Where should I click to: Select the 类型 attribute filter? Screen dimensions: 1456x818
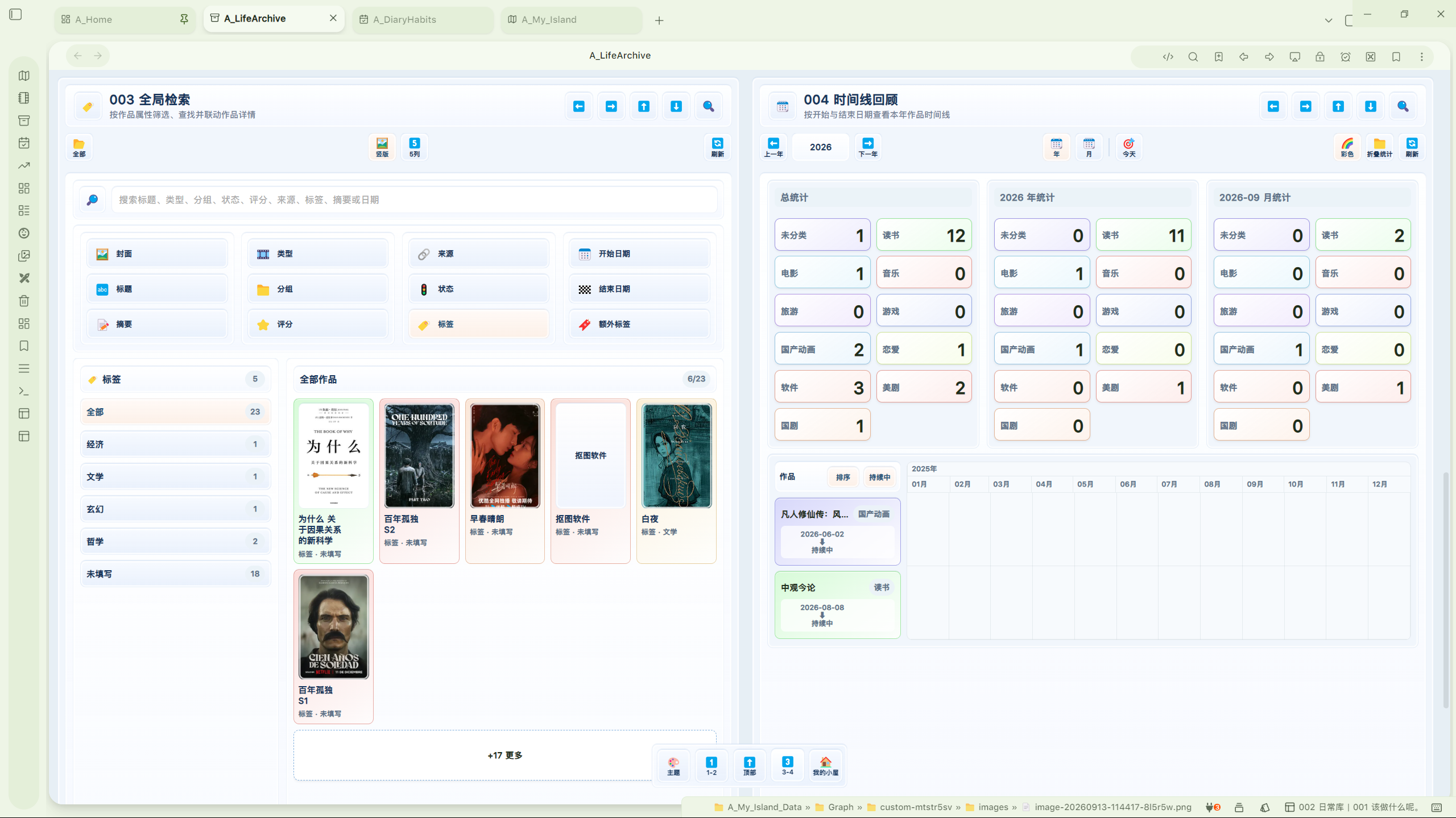coord(318,254)
